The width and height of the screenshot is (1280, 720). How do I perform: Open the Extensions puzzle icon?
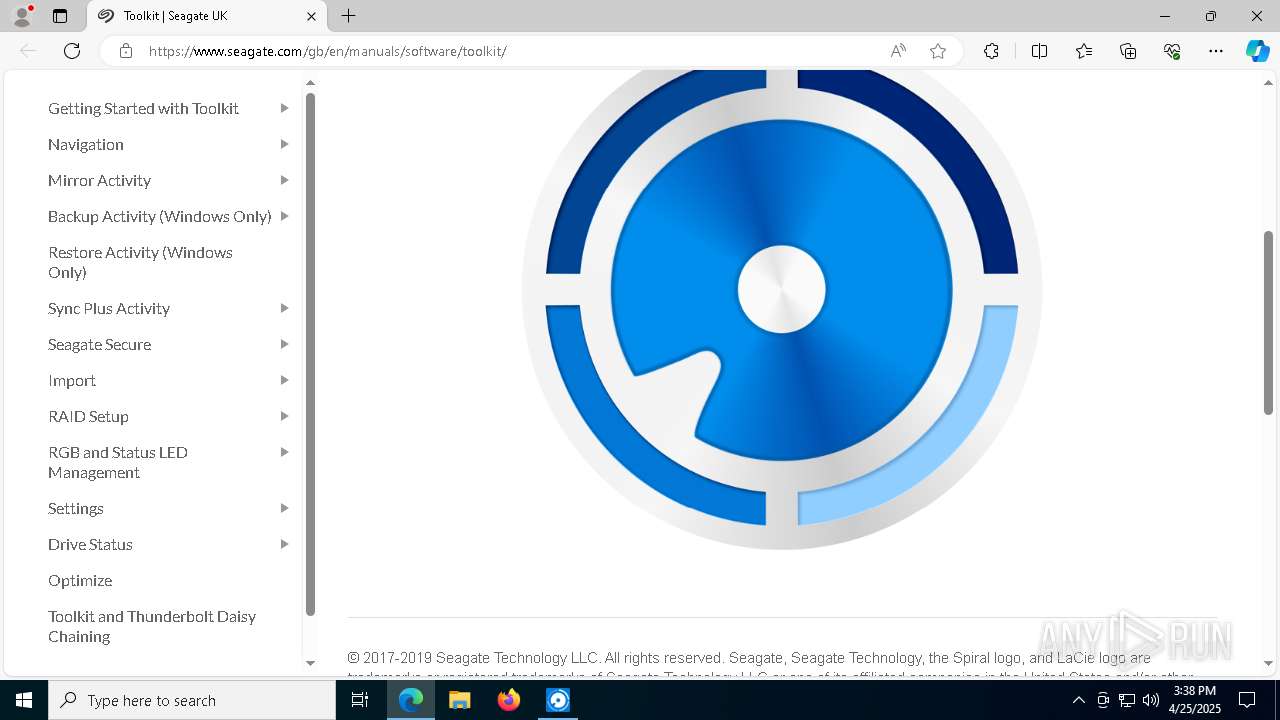991,51
